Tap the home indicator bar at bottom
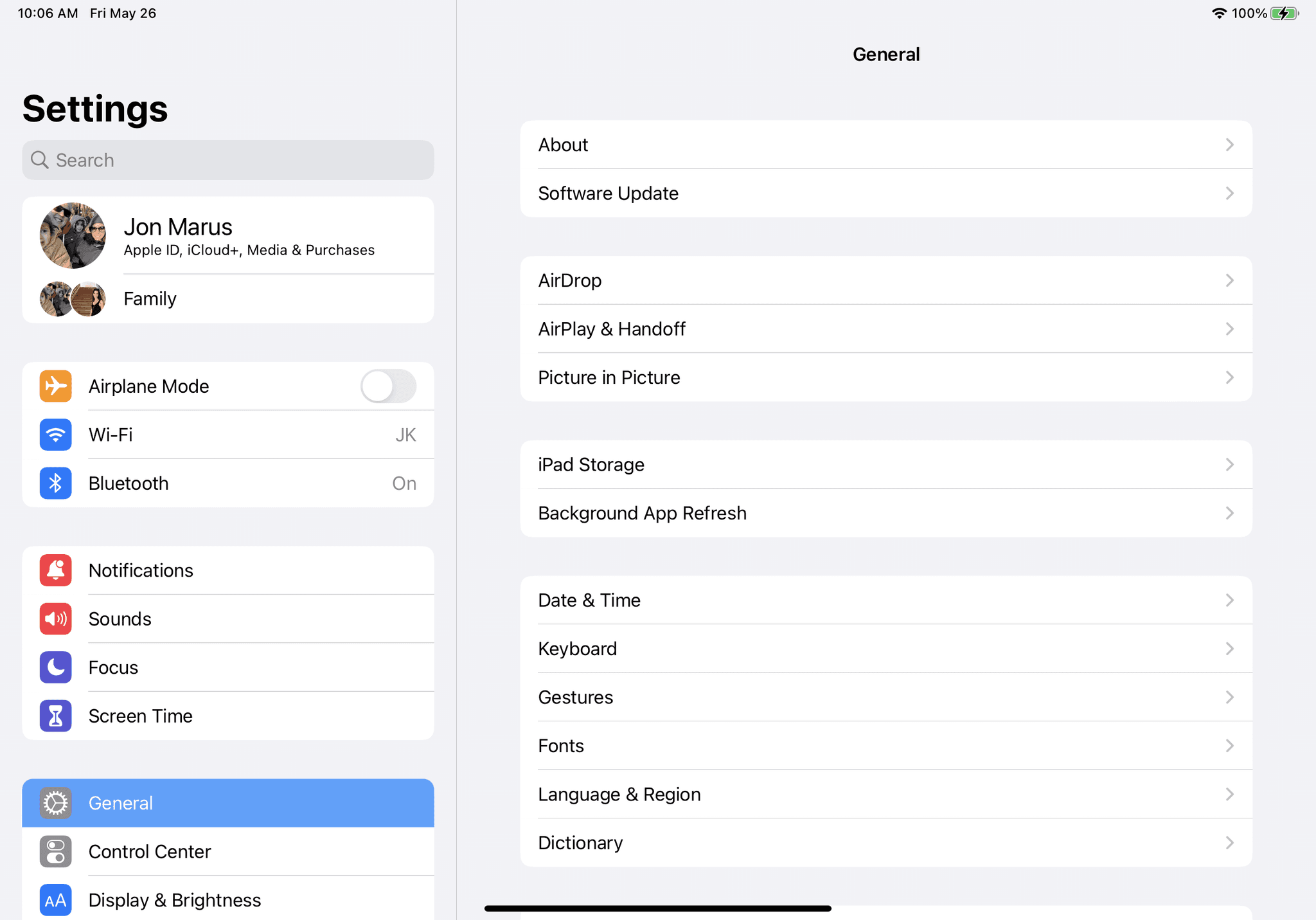 tap(658, 908)
